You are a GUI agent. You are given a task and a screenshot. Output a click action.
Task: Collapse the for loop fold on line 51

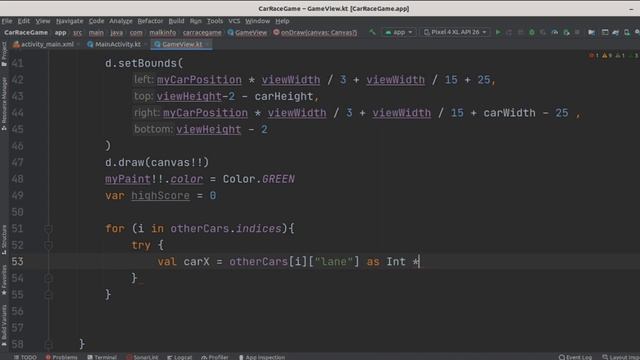tap(48, 229)
